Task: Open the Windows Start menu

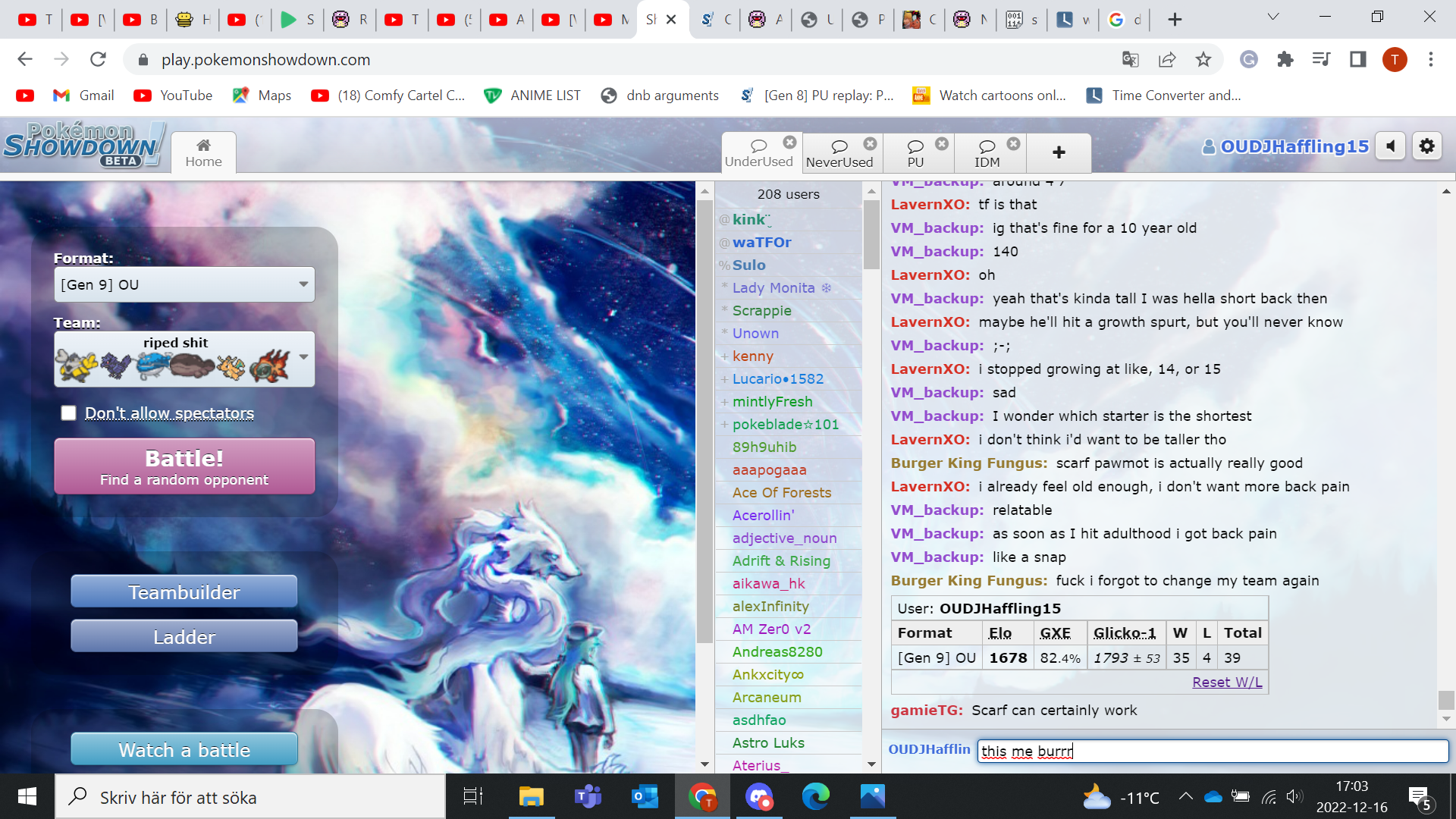Action: click(x=27, y=796)
